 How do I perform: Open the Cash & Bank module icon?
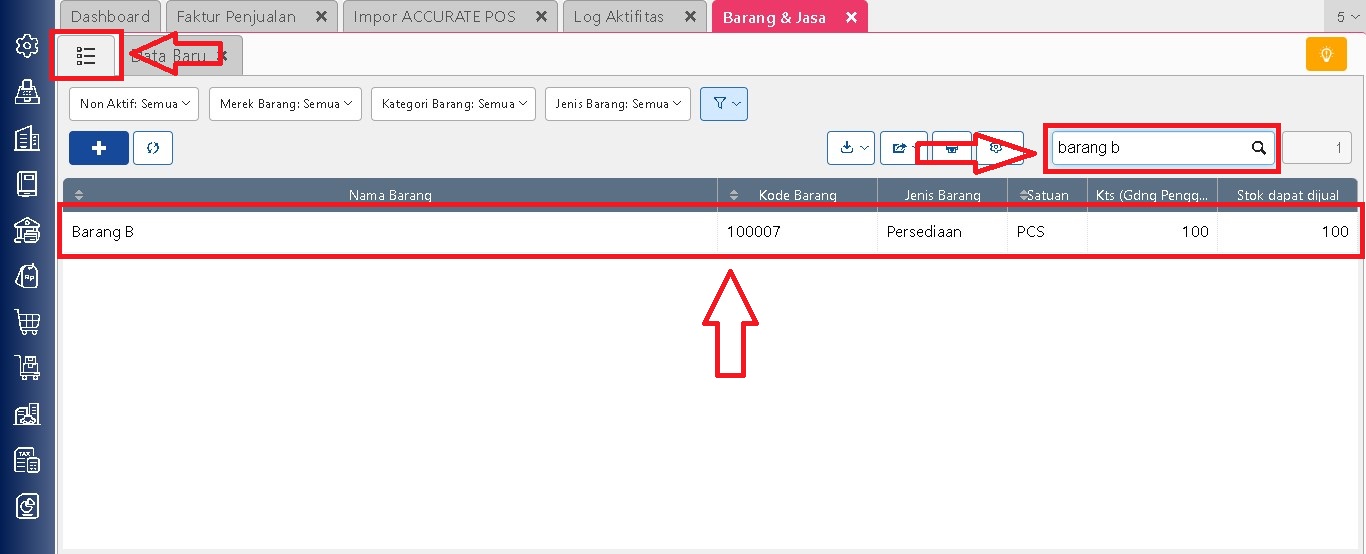(27, 230)
